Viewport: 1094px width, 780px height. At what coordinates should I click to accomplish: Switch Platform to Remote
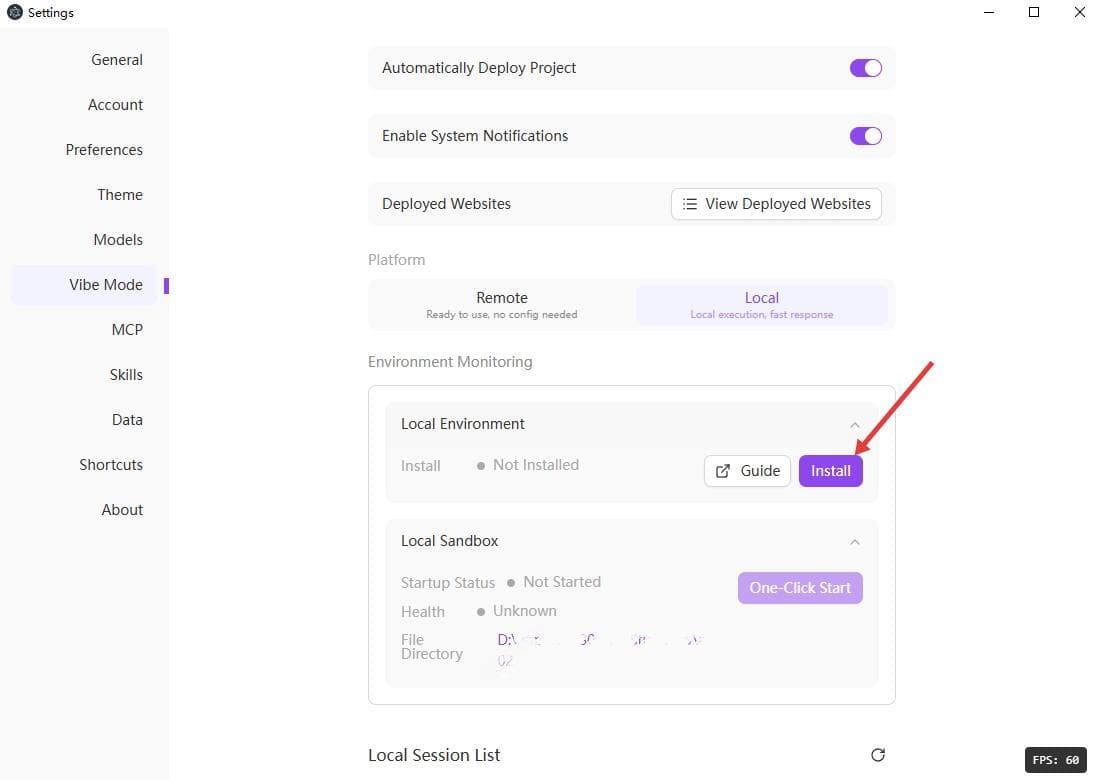coord(501,304)
